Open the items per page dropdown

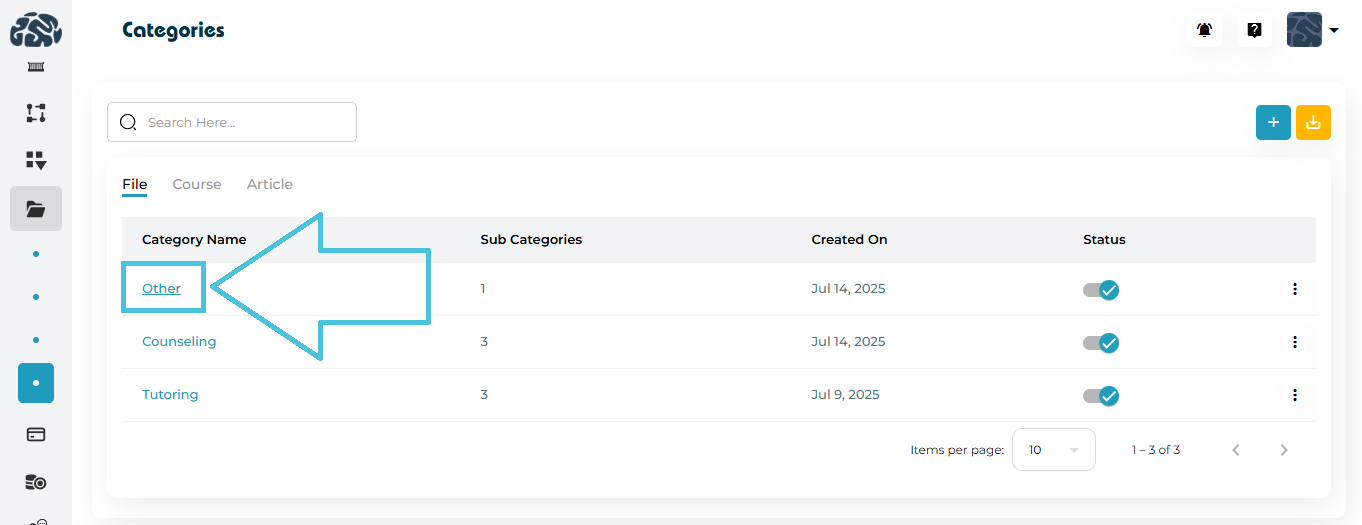1053,450
